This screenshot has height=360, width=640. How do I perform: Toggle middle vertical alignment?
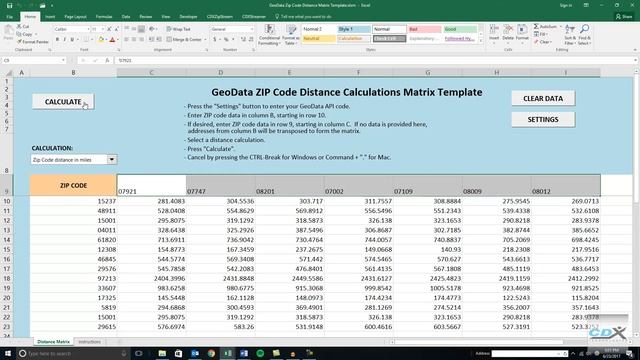tap(134, 29)
